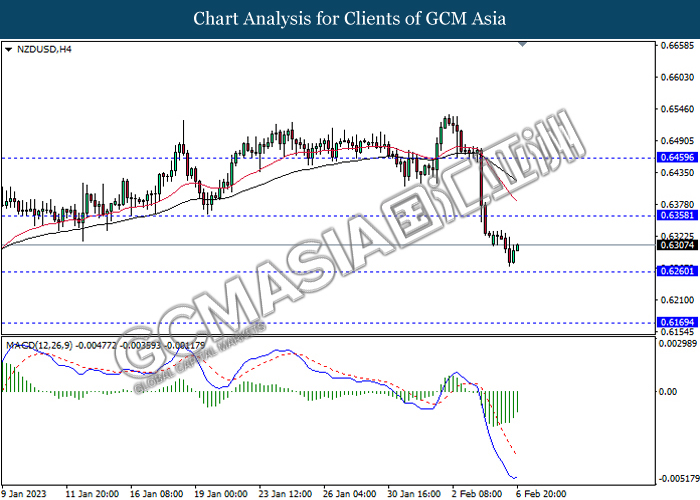Viewport: 700px width, 500px height.
Task: Click the 0.65460 value on the price scale
Action: pyautogui.click(x=677, y=109)
